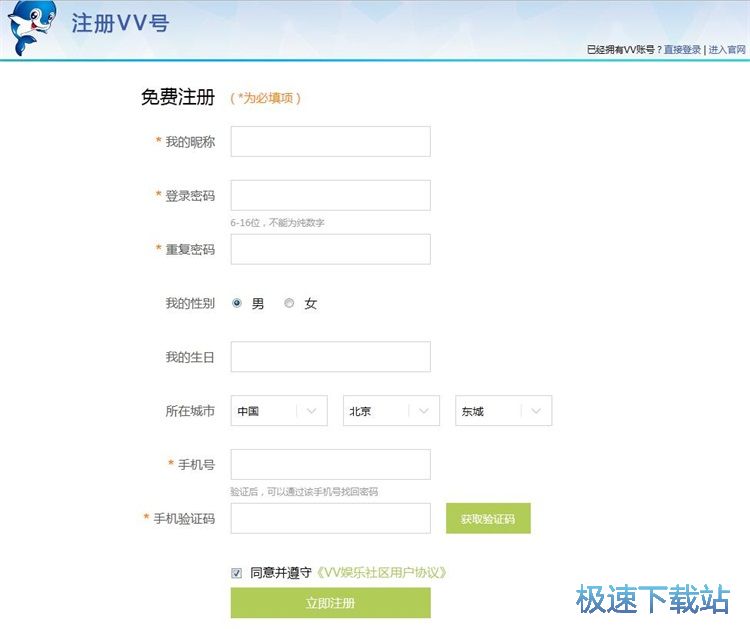
Task: Open the 直接登录 link
Action: pyautogui.click(x=682, y=50)
